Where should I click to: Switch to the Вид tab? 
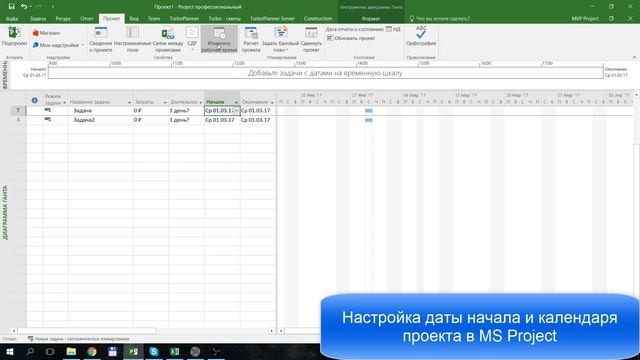click(134, 19)
